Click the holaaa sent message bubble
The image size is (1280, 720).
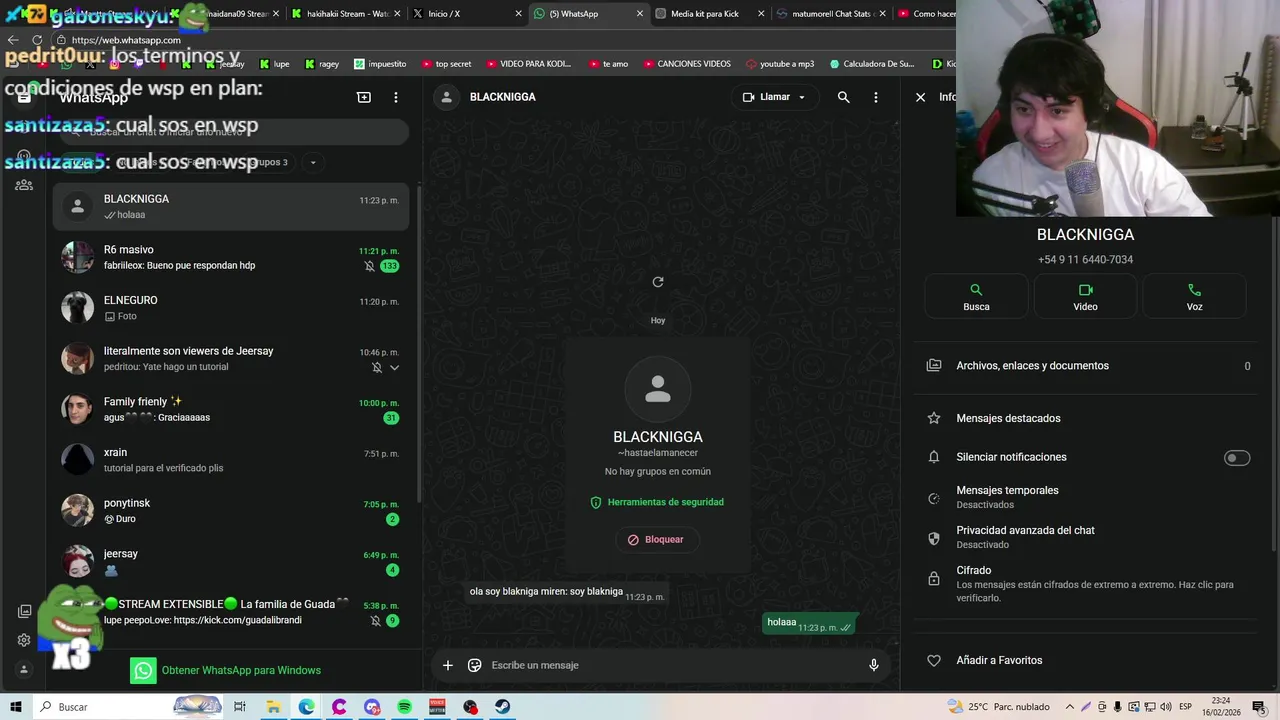point(809,623)
